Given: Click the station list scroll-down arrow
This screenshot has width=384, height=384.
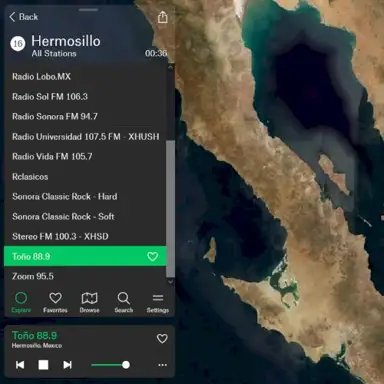Looking at the screenshot, I should coord(170,282).
